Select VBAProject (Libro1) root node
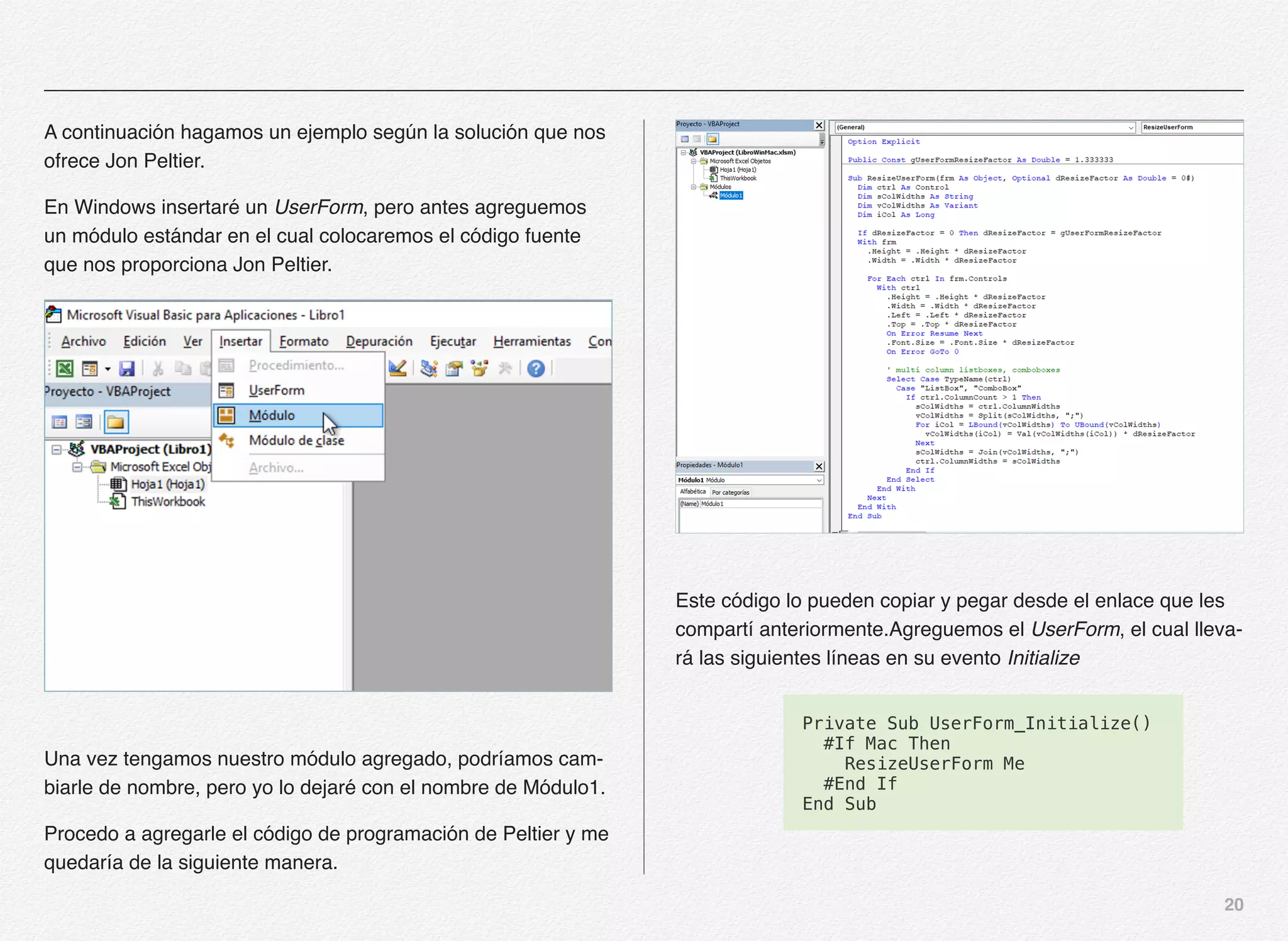 pos(150,449)
